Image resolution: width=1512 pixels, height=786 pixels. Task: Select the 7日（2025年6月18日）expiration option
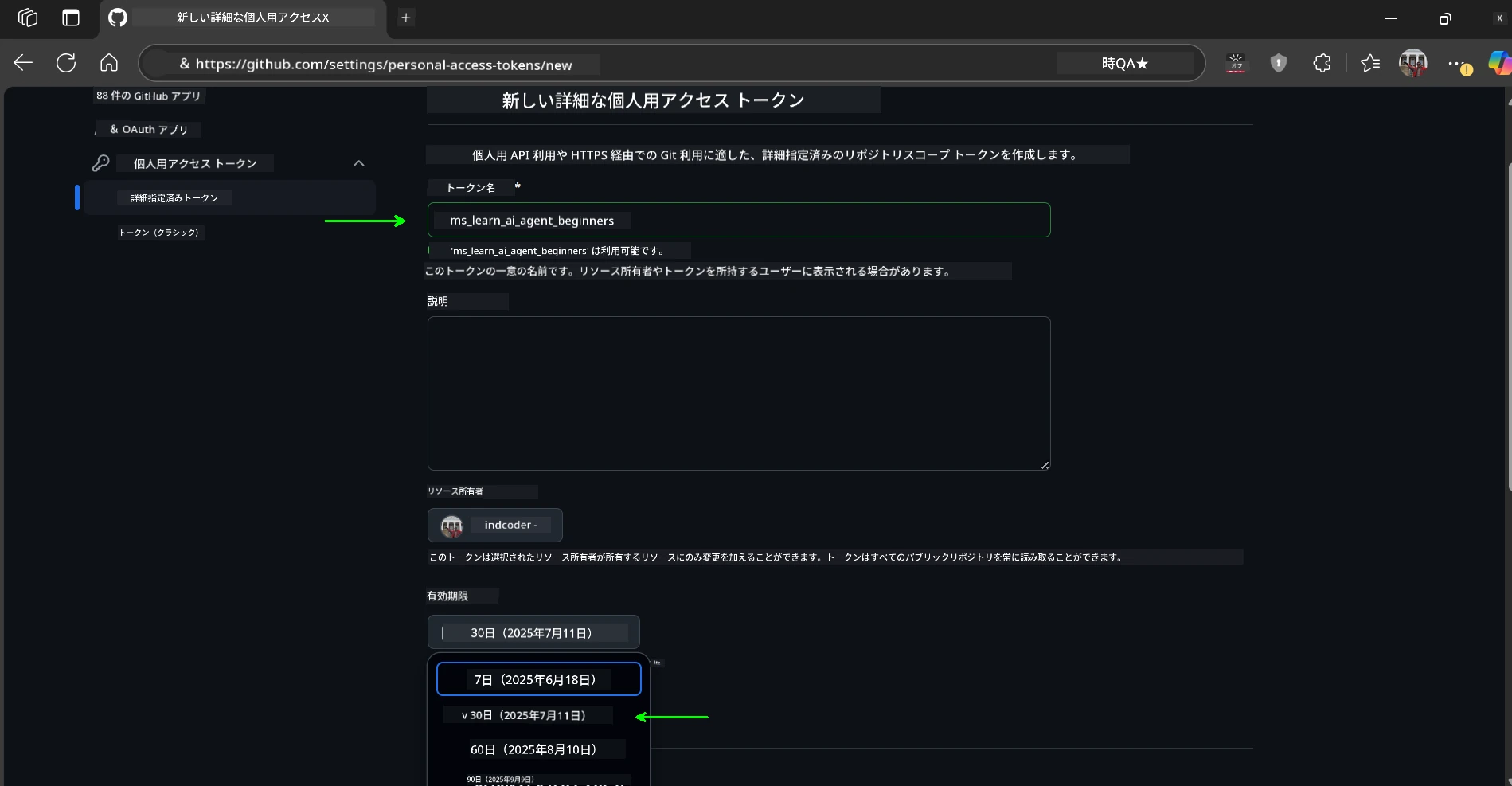(x=538, y=679)
